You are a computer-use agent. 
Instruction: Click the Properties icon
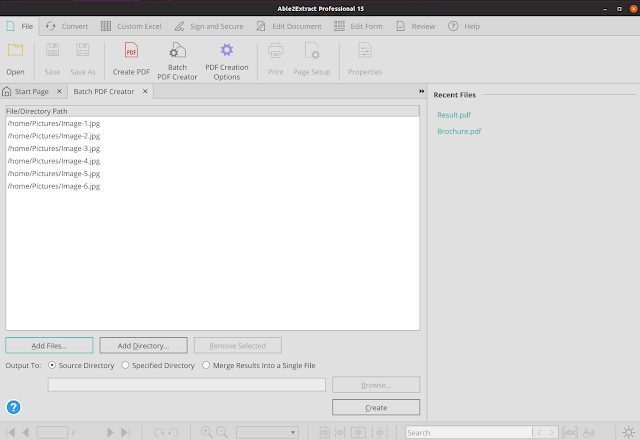point(364,51)
